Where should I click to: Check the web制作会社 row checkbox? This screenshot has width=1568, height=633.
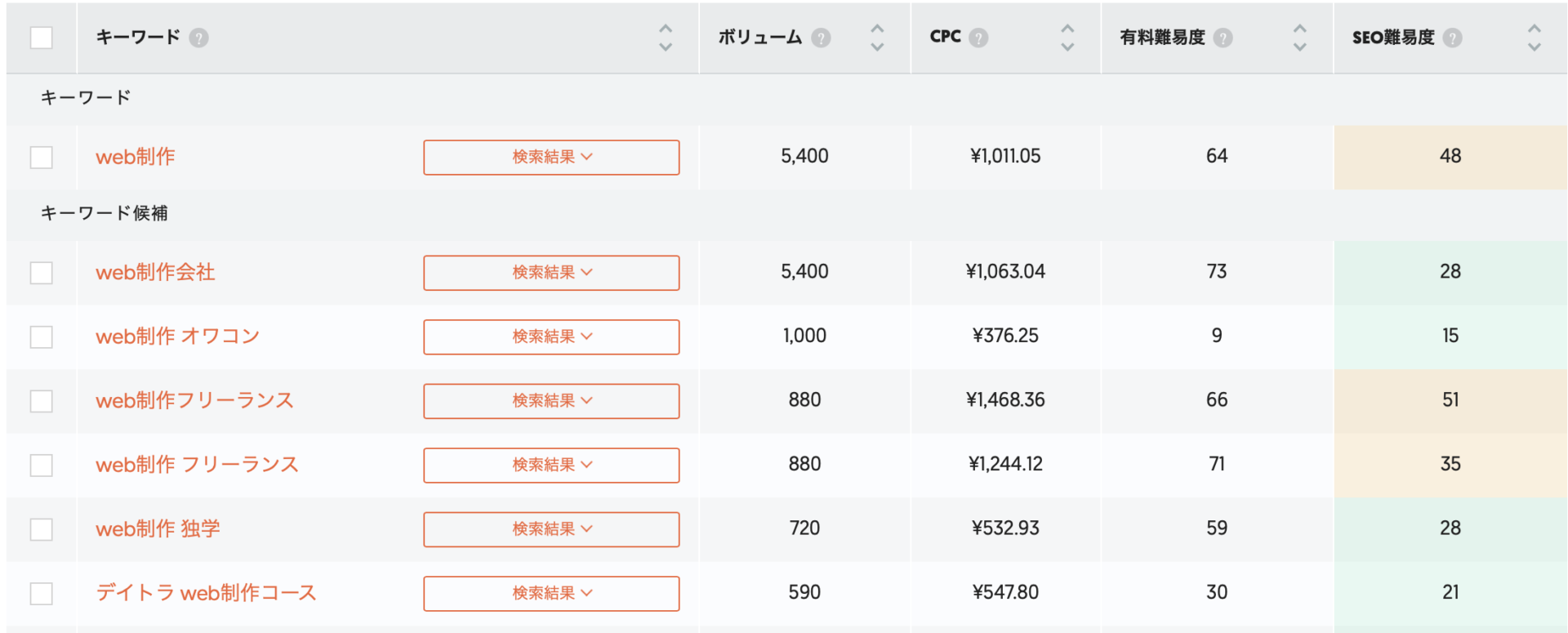pos(41,272)
